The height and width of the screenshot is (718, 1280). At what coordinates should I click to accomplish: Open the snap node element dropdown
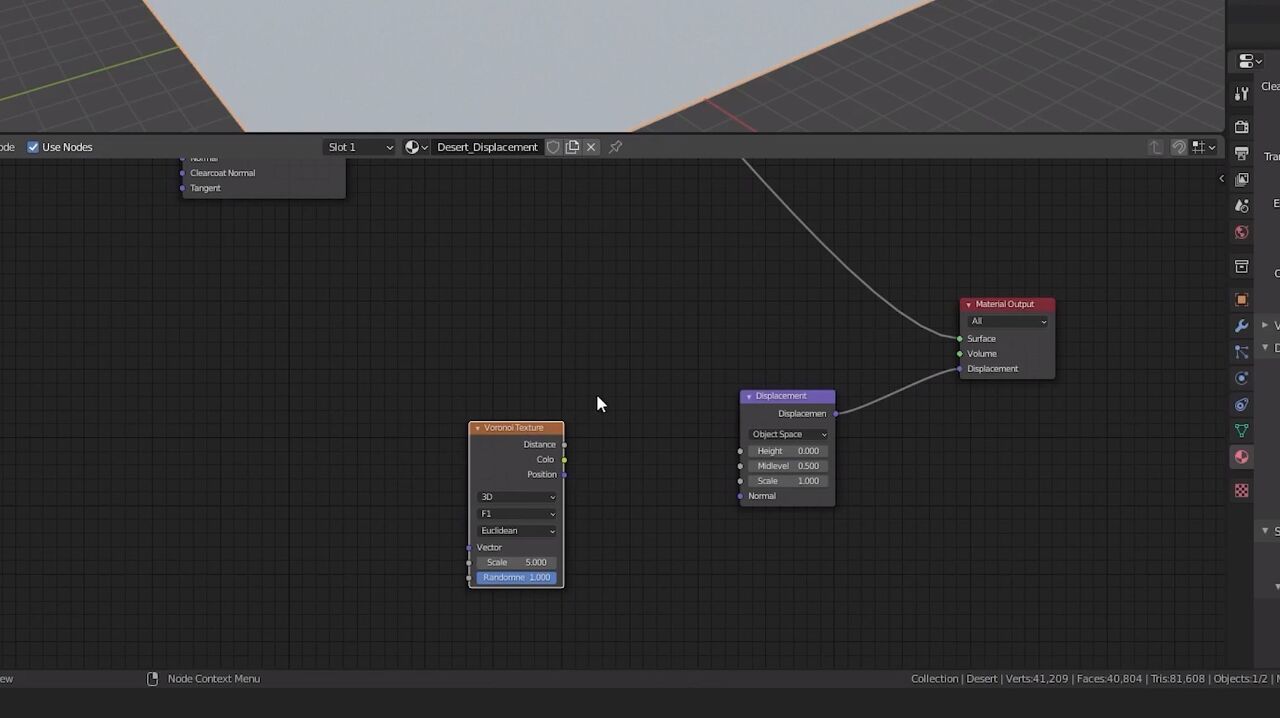1203,147
